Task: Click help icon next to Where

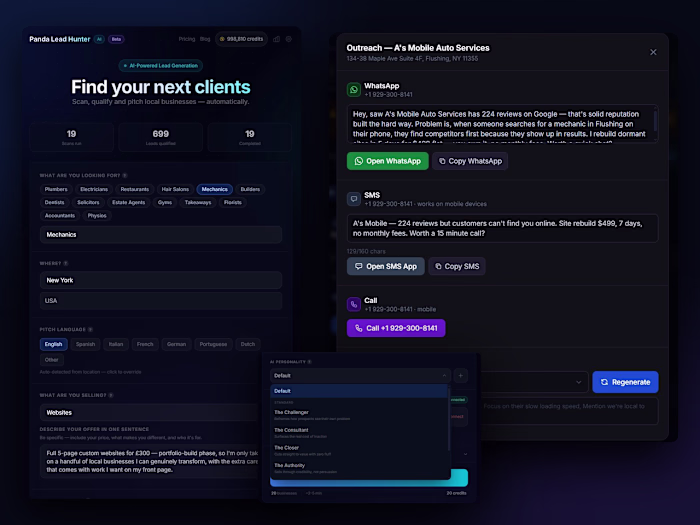Action: pos(66,263)
